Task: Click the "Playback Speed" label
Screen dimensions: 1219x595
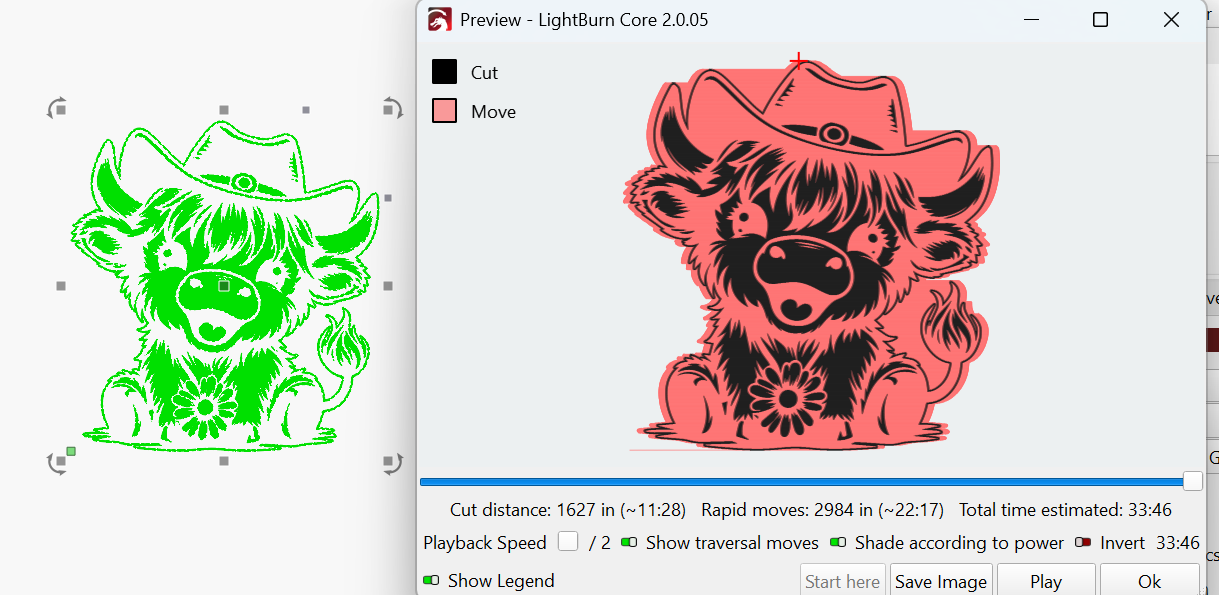Action: click(x=485, y=543)
